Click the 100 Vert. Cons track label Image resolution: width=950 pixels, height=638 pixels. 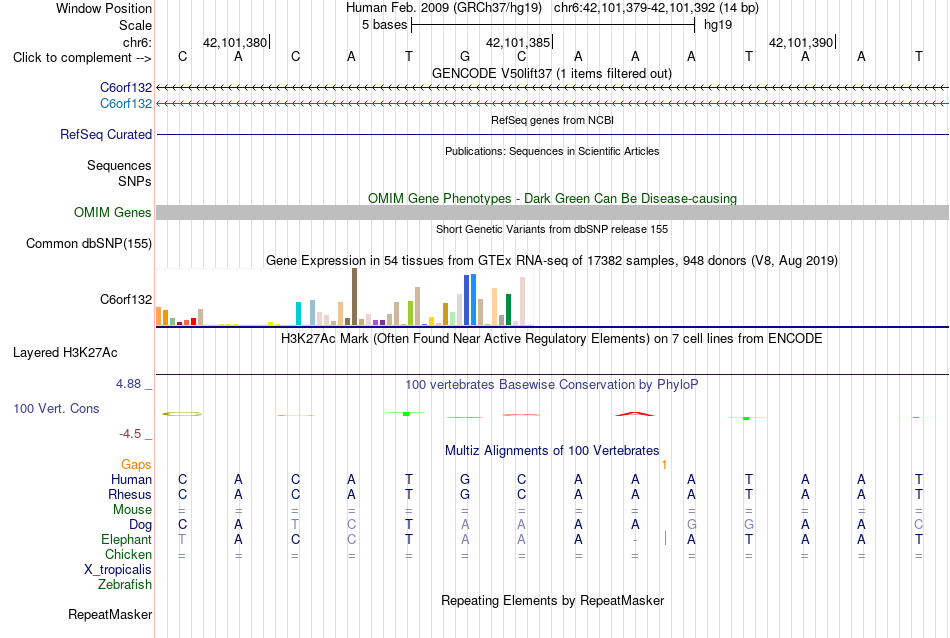[x=56, y=408]
